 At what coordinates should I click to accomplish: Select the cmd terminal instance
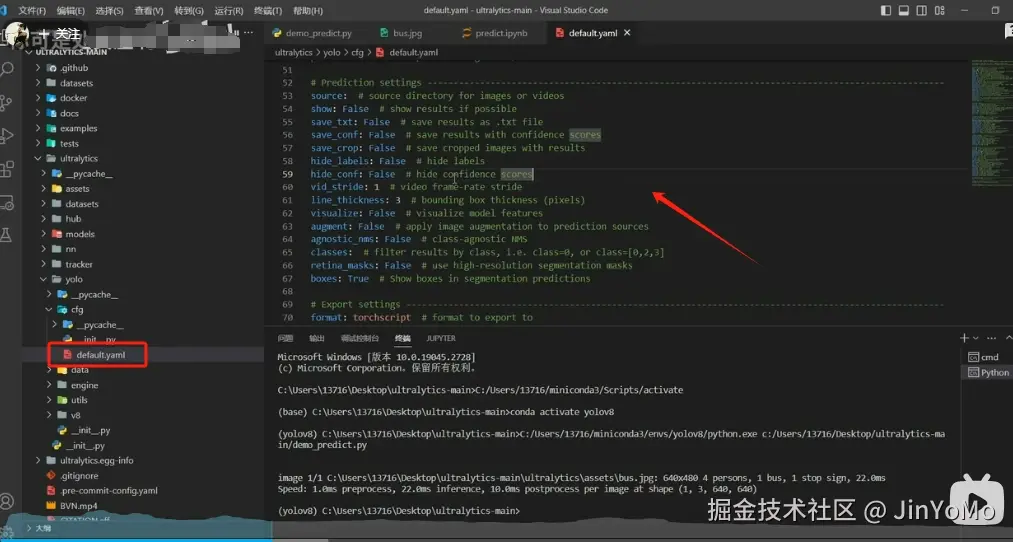[983, 357]
